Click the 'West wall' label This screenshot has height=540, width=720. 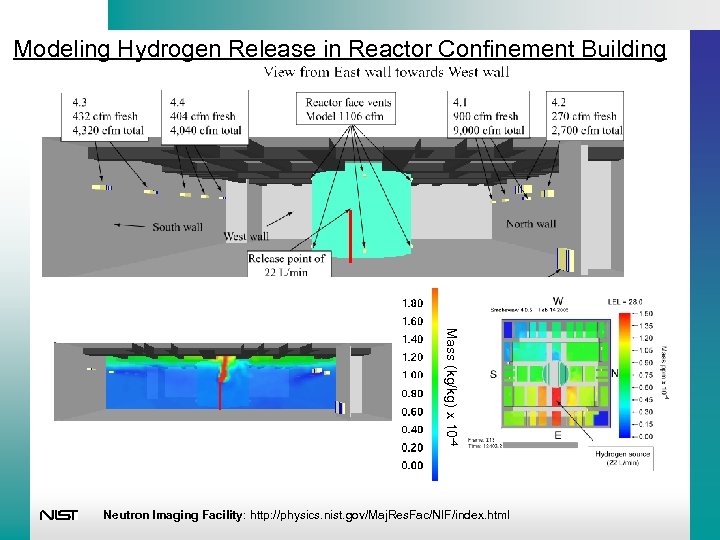246,236
